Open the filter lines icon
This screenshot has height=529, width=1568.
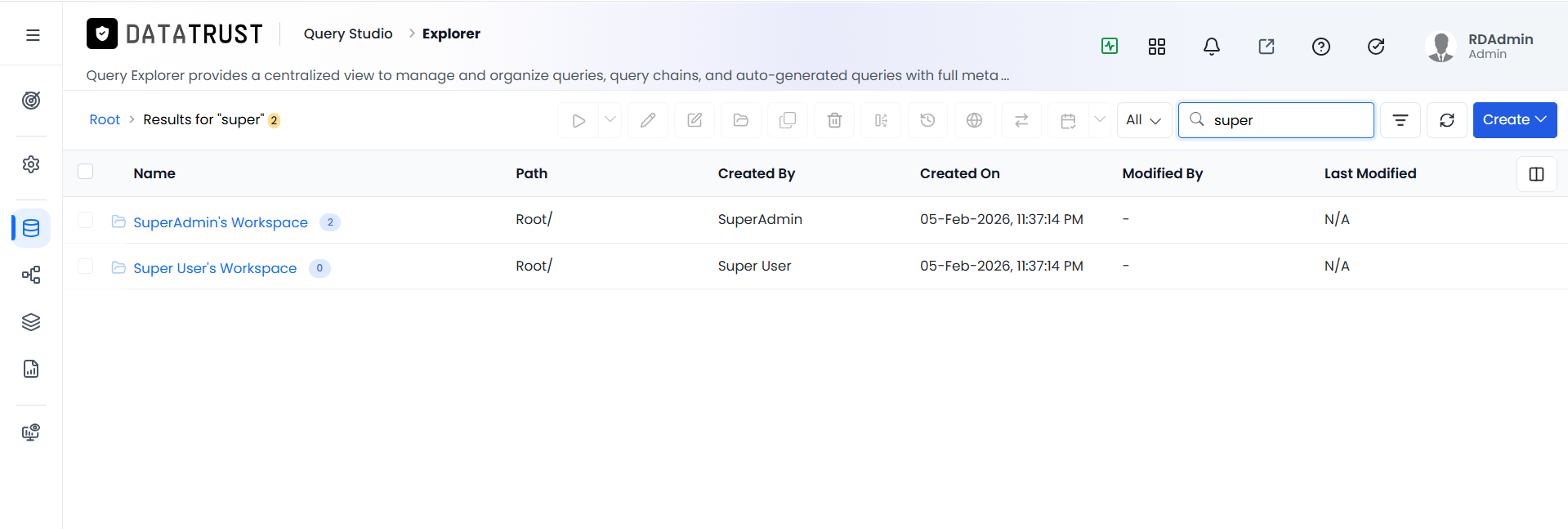1400,120
